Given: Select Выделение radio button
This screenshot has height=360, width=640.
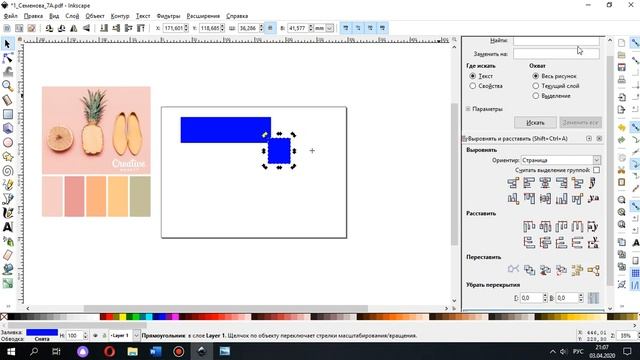Looking at the screenshot, I should (x=536, y=96).
